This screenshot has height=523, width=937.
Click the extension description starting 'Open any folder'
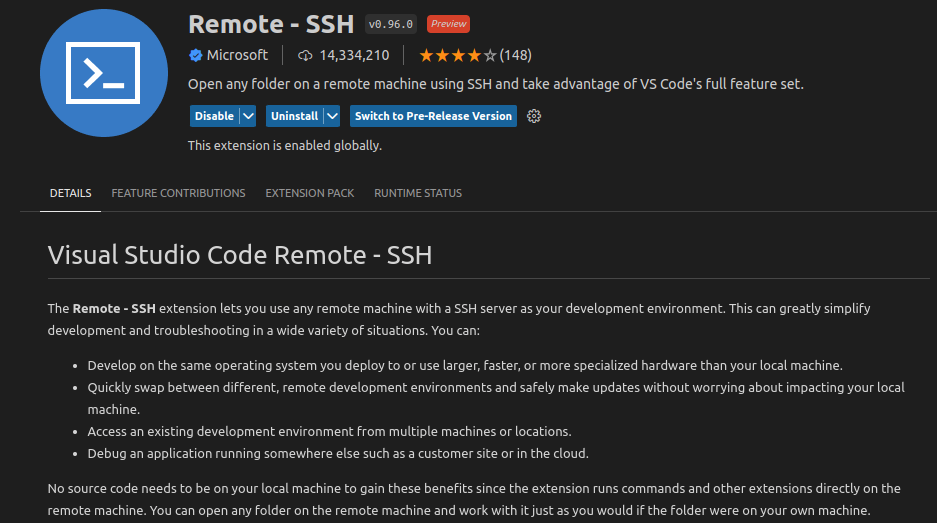click(x=496, y=84)
